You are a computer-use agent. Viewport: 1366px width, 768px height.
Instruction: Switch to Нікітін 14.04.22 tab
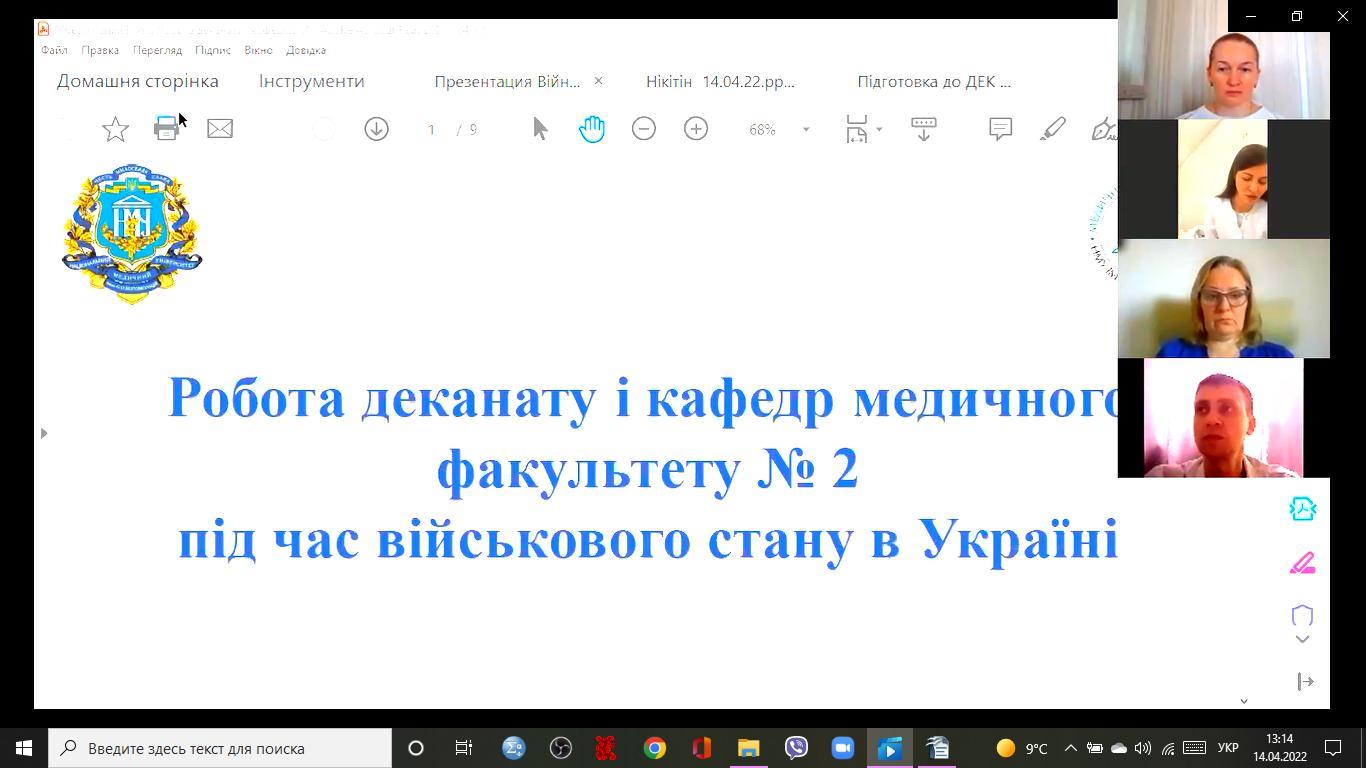tap(720, 82)
